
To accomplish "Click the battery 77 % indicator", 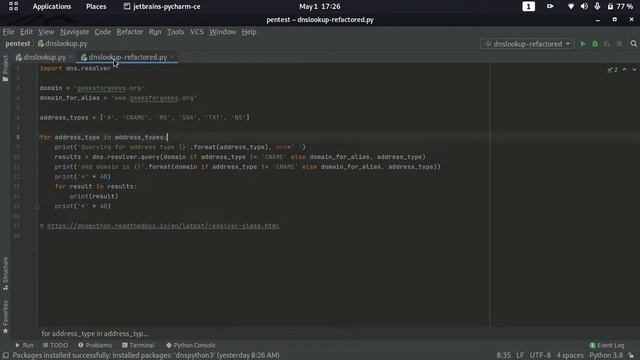I will click(620, 7).
